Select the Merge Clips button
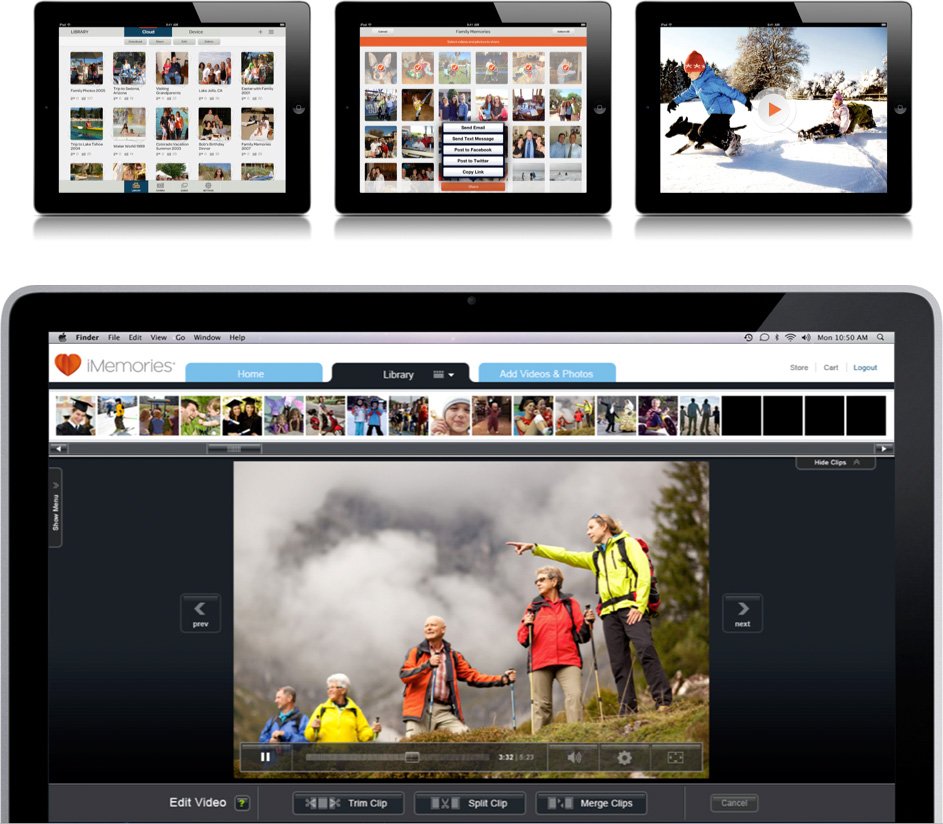This screenshot has height=824, width=943. (591, 803)
